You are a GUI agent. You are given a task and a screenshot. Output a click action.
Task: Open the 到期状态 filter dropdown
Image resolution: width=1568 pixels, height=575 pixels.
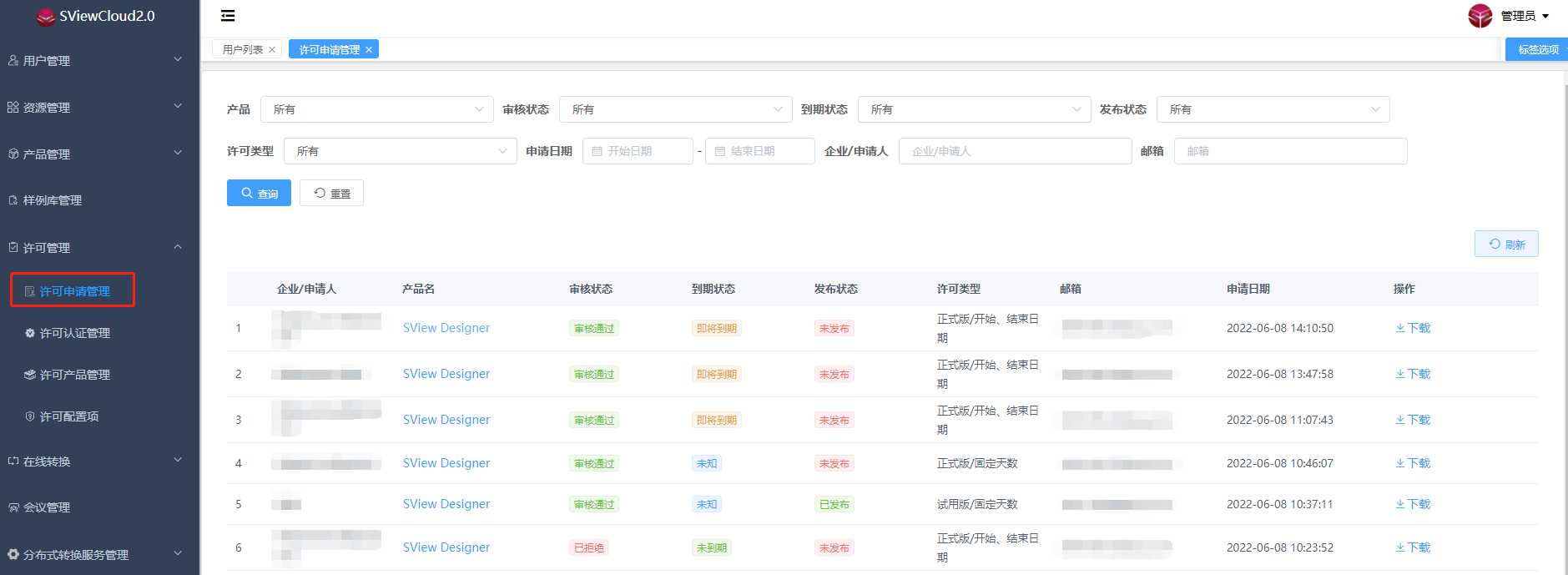click(975, 109)
